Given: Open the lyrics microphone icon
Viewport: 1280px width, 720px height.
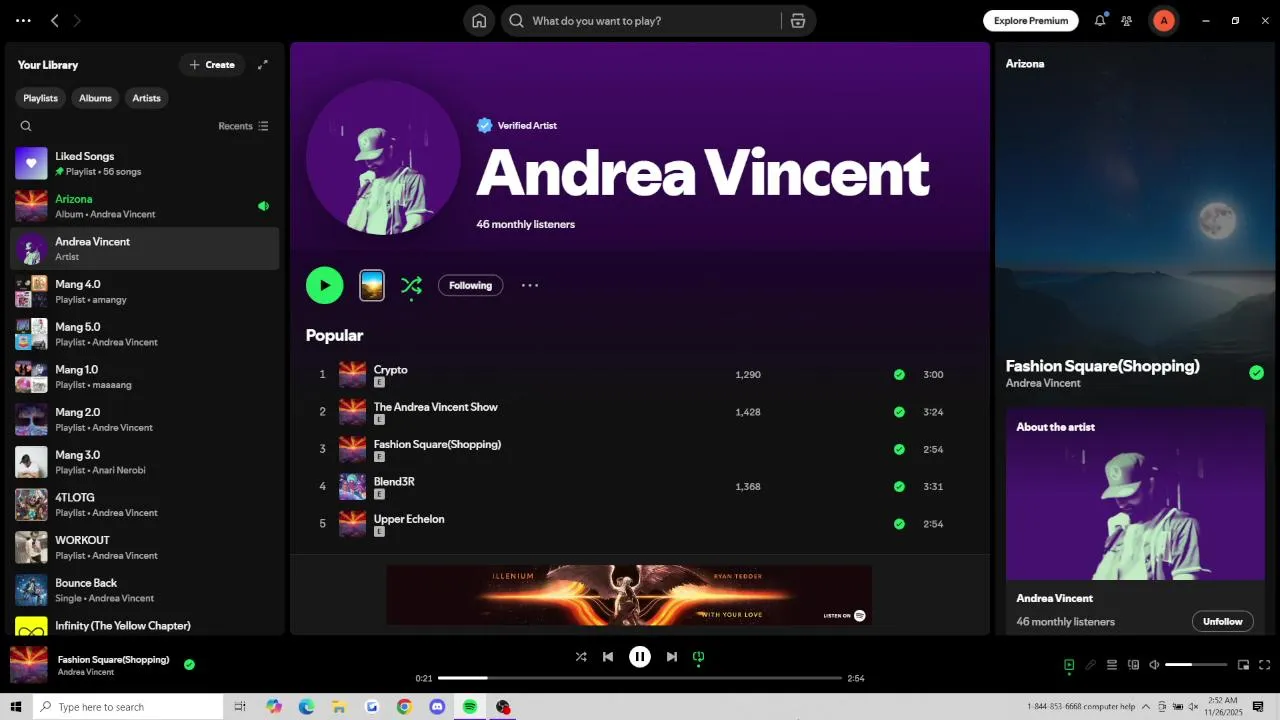Looking at the screenshot, I should click(x=1091, y=665).
